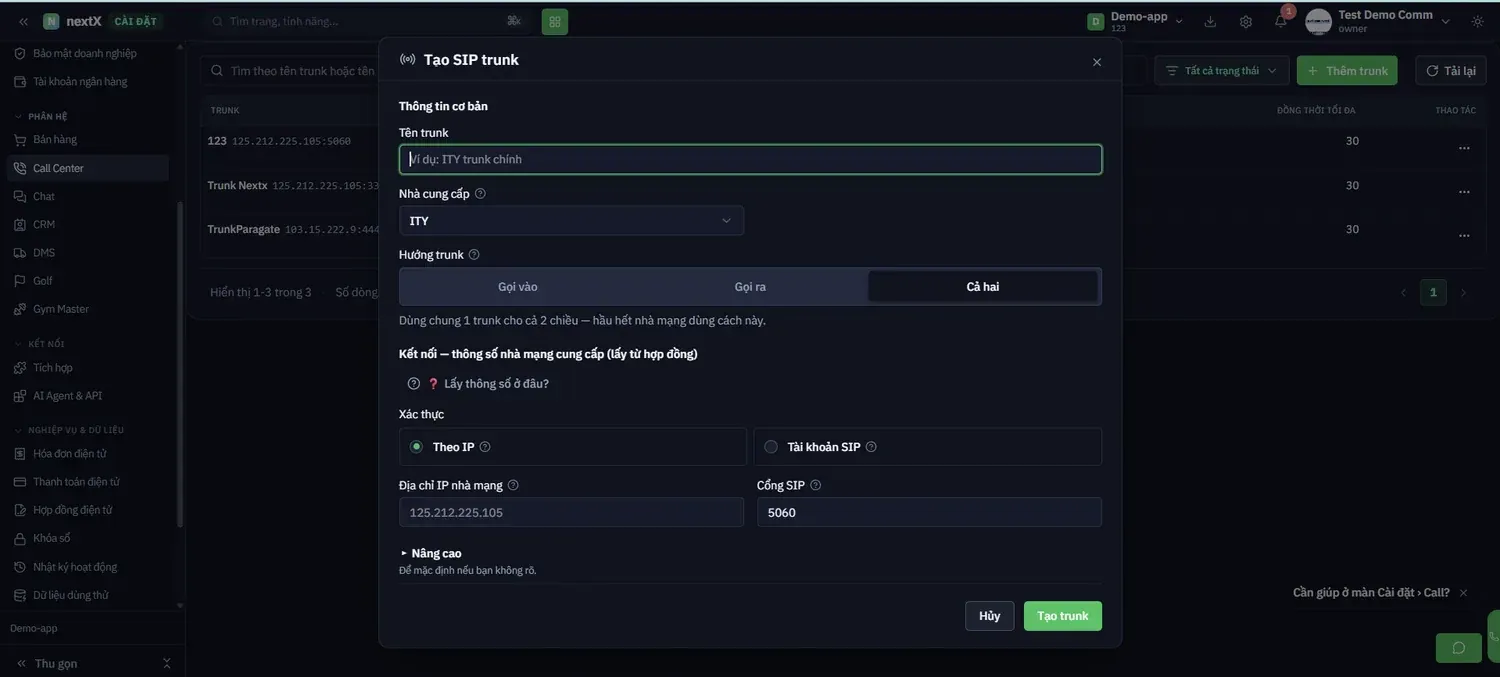Image resolution: width=1500 pixels, height=677 pixels.
Task: Open Gym Master in the sidebar
Action: 87,309
